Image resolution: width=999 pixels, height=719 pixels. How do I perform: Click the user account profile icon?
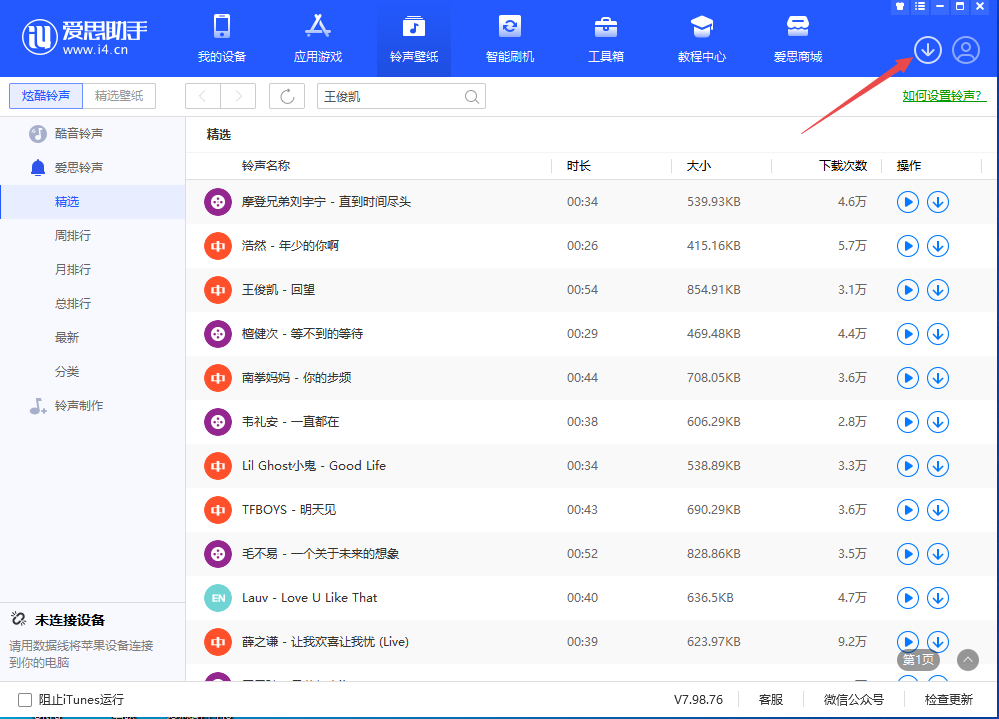(965, 50)
